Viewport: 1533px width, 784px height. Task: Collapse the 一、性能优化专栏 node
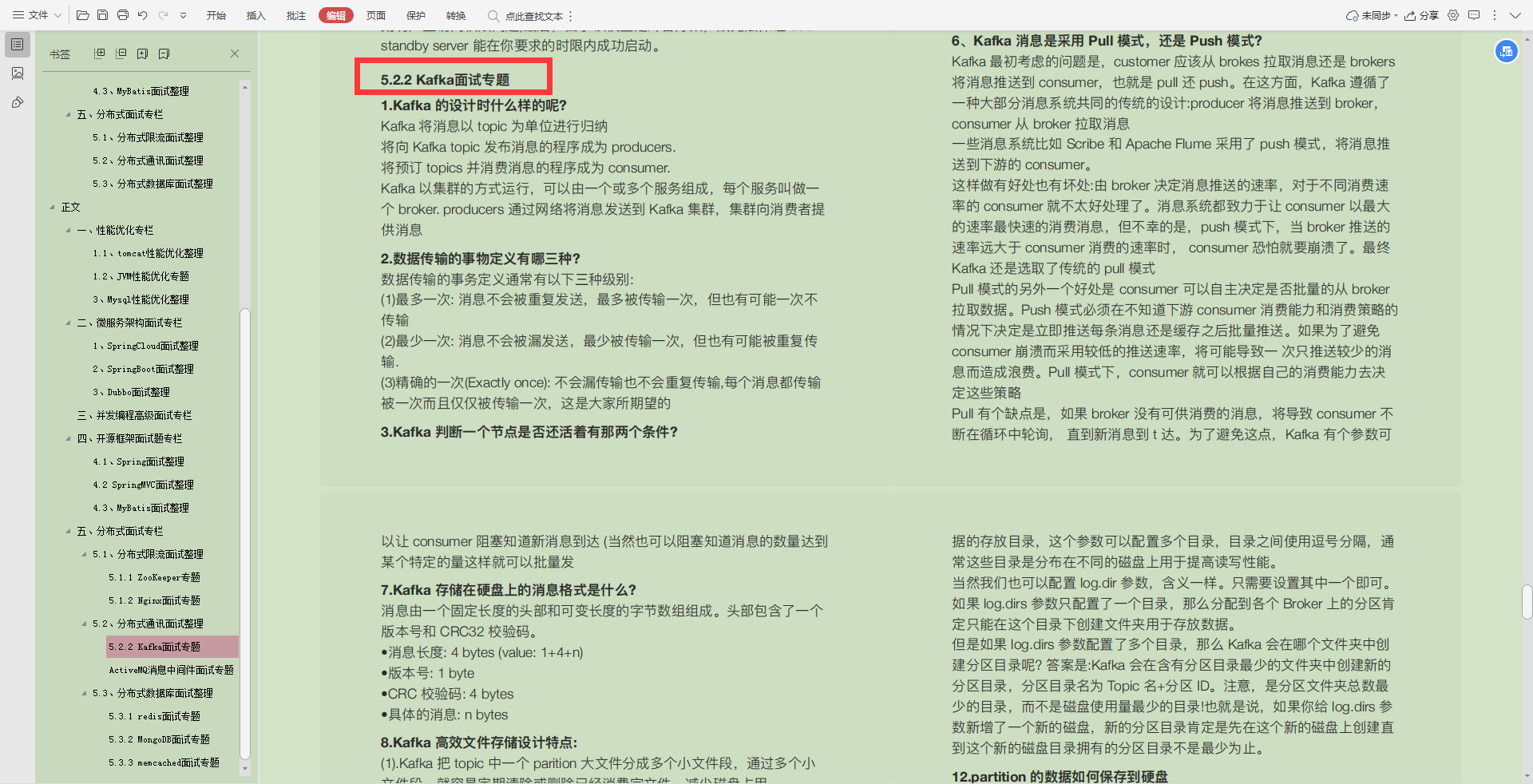[x=68, y=230]
